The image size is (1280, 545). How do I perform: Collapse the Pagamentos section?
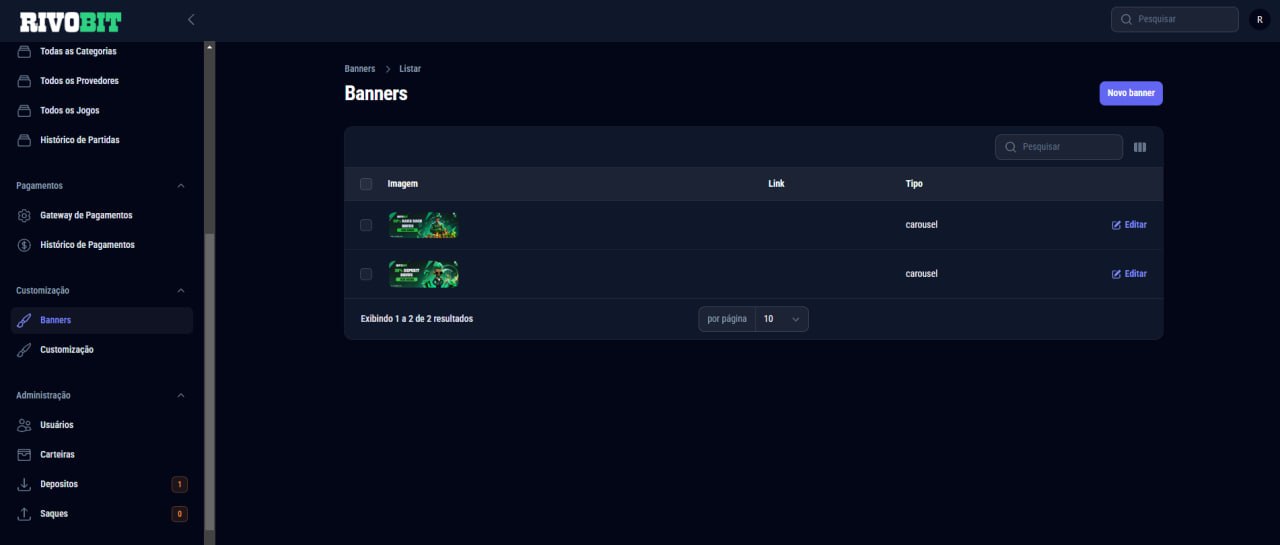pyautogui.click(x=181, y=186)
